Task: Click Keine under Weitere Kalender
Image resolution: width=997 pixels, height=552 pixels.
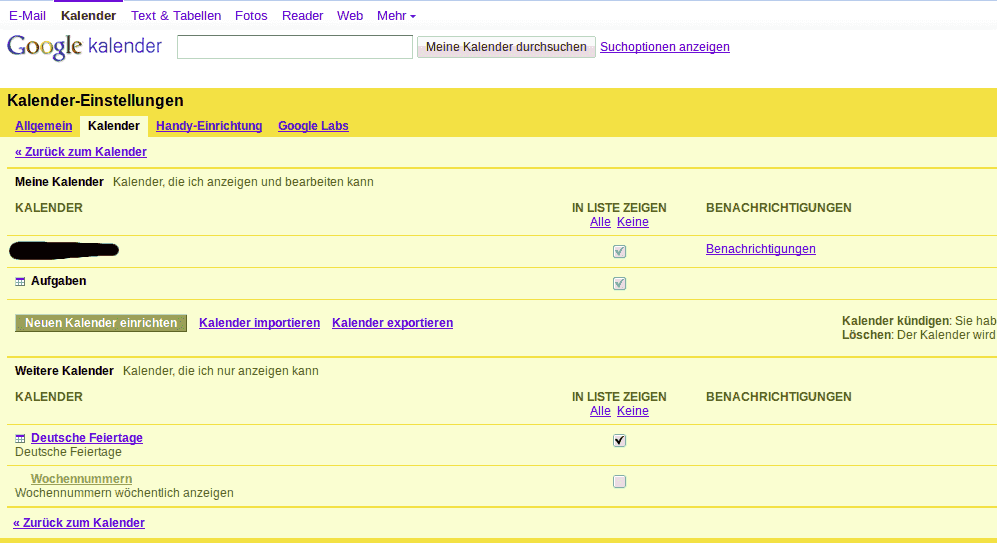Action: pos(633,411)
